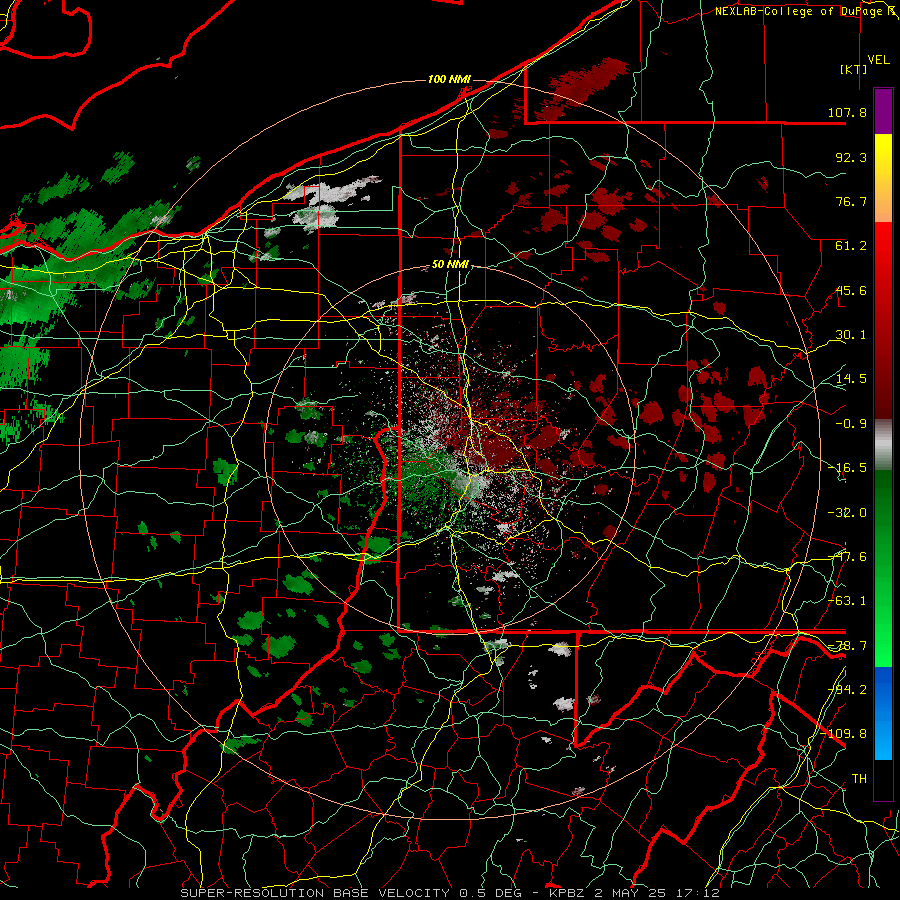
Task: Click the VEL legend title
Action: click(x=878, y=60)
